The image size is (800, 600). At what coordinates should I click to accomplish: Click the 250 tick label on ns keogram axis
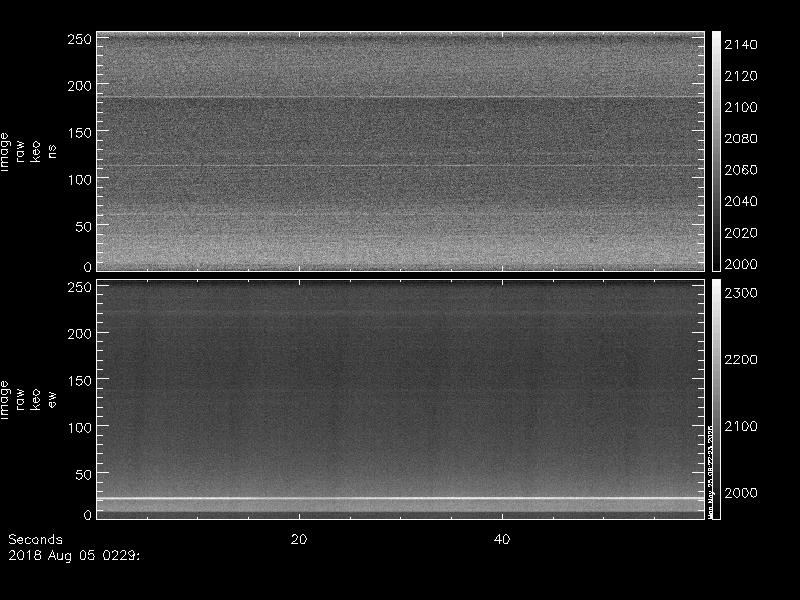coord(80,39)
